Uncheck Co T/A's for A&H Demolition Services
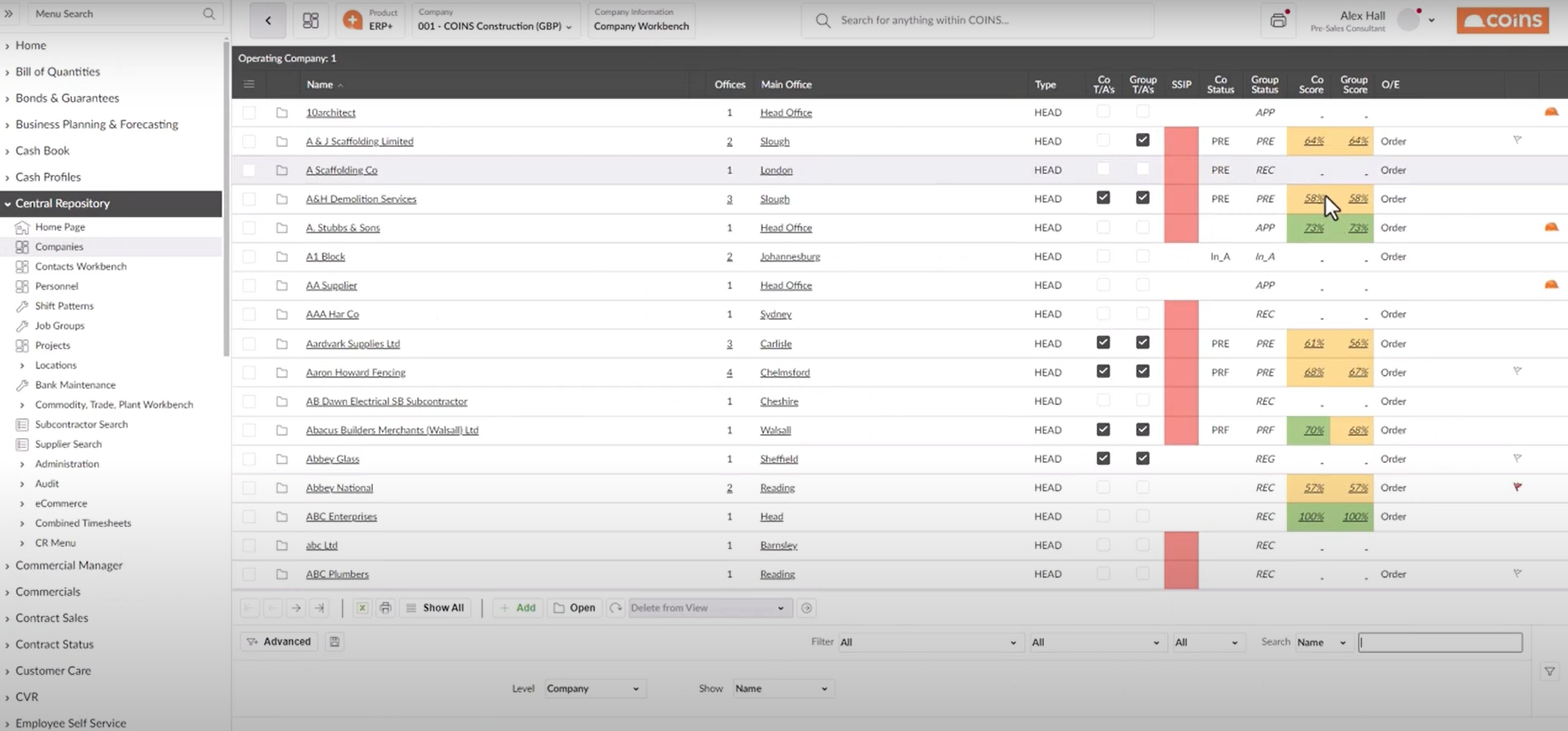This screenshot has height=731, width=1568. 1103,198
